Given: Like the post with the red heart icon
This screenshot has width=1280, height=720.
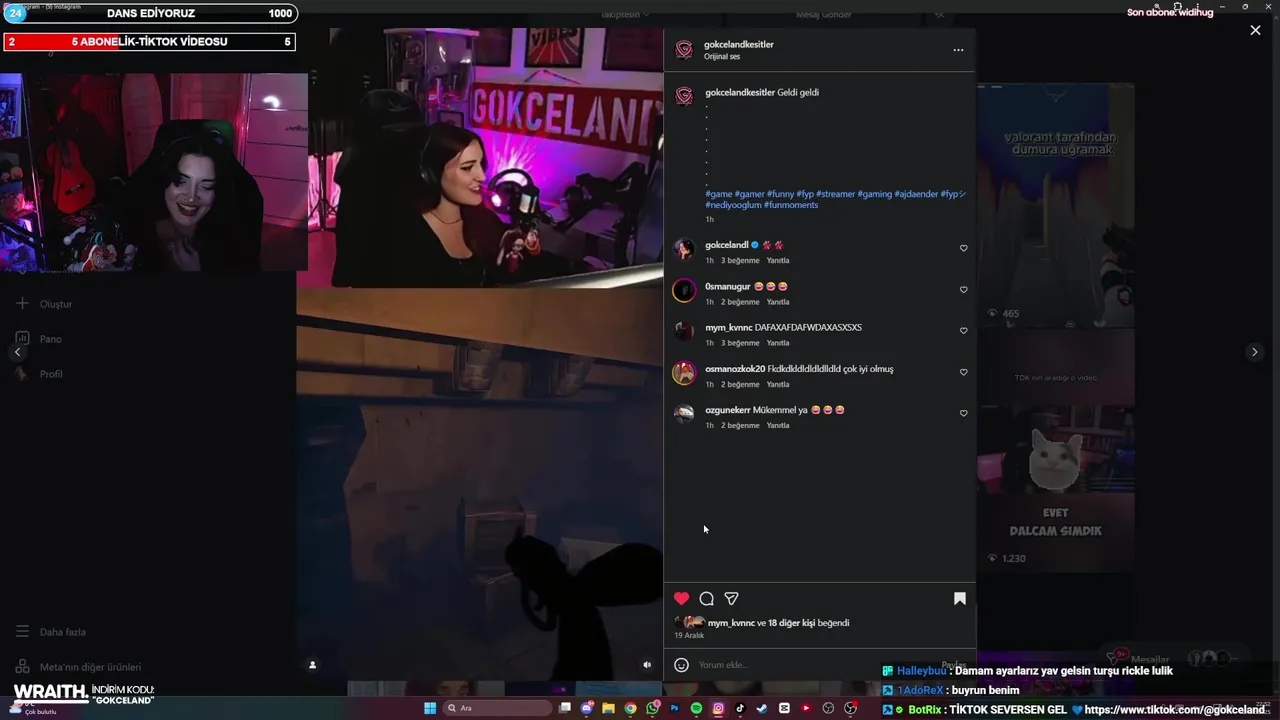Looking at the screenshot, I should 681,598.
